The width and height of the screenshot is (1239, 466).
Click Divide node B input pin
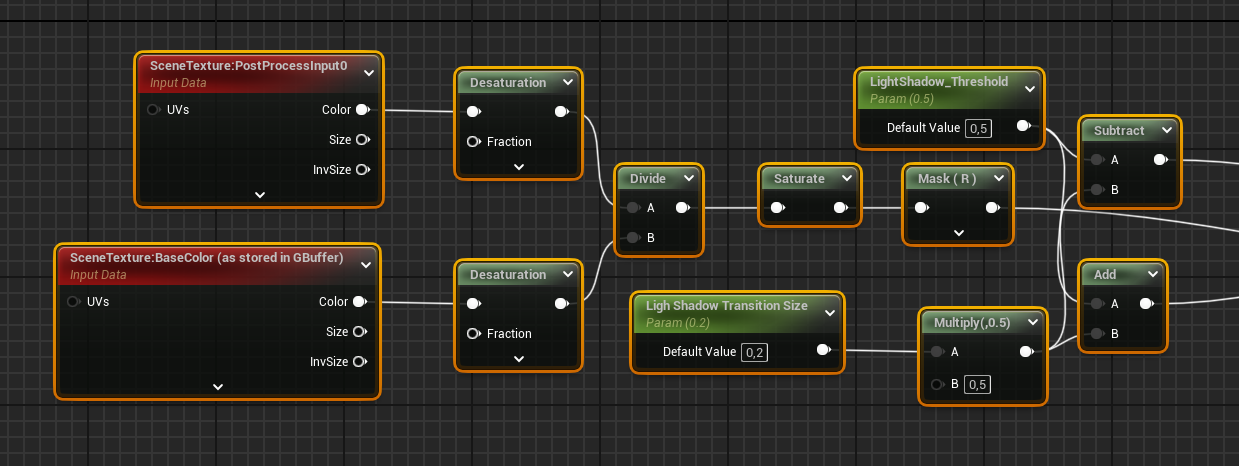click(x=631, y=238)
